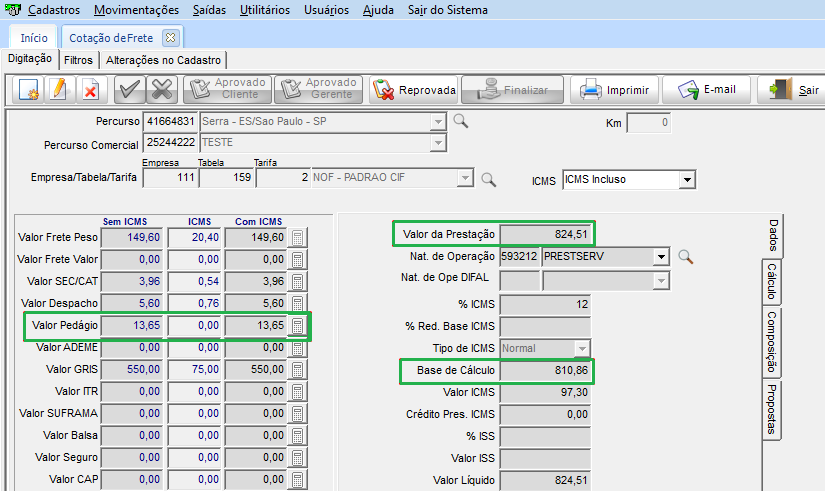
Task: Click the Valor GRIS Sem ICMS field
Action: point(133,369)
